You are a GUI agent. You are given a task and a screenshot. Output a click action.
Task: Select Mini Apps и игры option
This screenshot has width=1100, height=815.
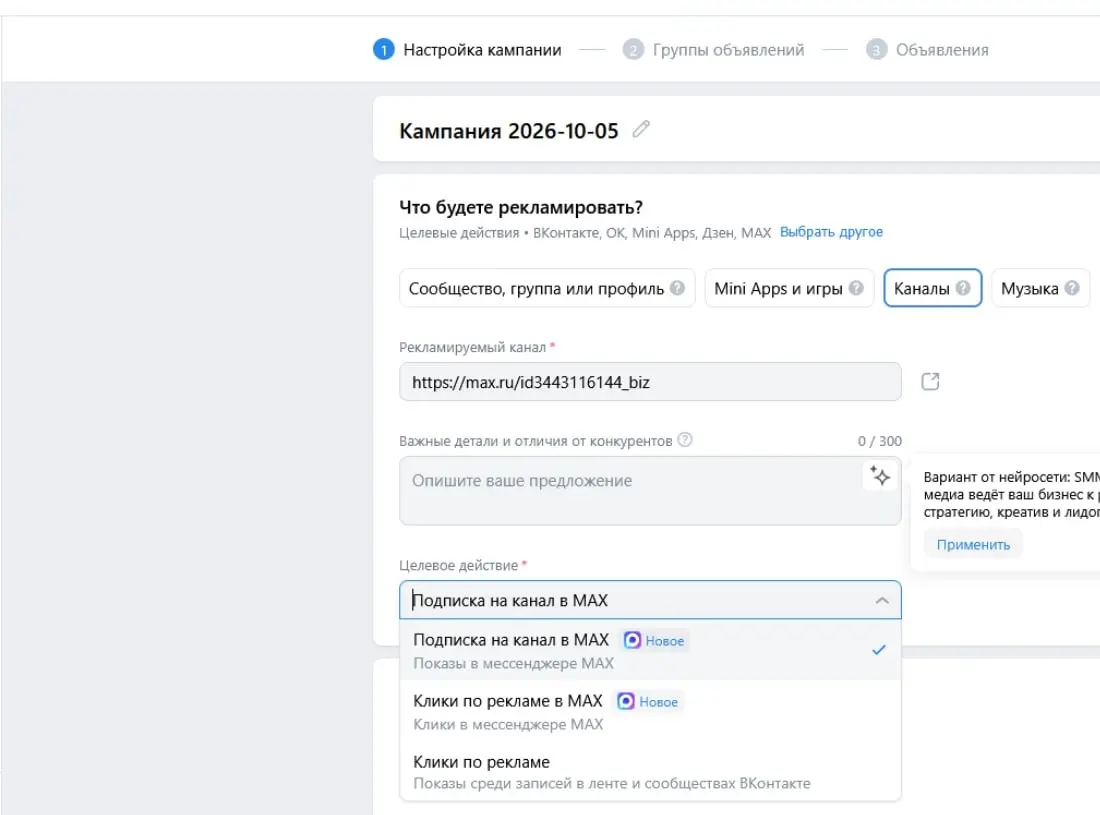click(789, 288)
